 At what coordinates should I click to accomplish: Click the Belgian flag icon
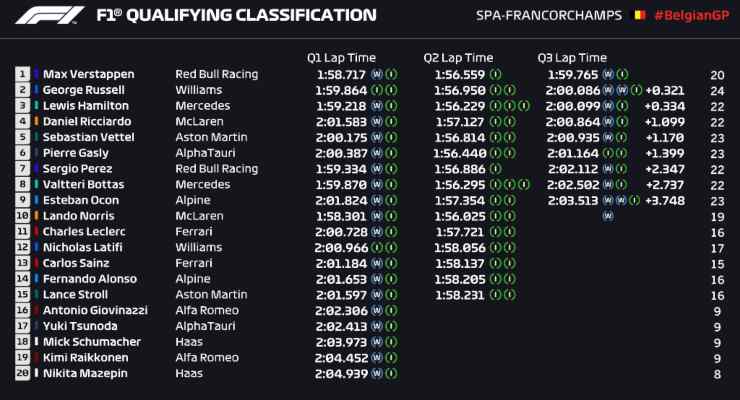click(x=639, y=15)
